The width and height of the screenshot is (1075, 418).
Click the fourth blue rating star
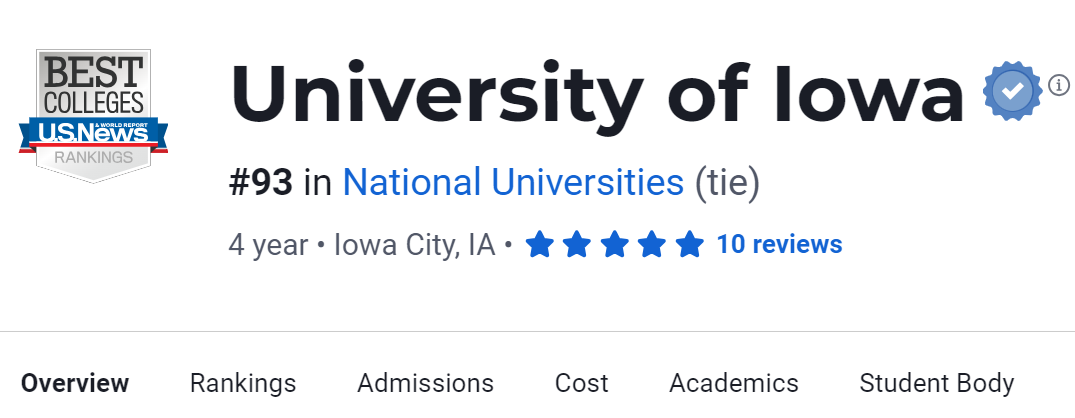point(652,244)
